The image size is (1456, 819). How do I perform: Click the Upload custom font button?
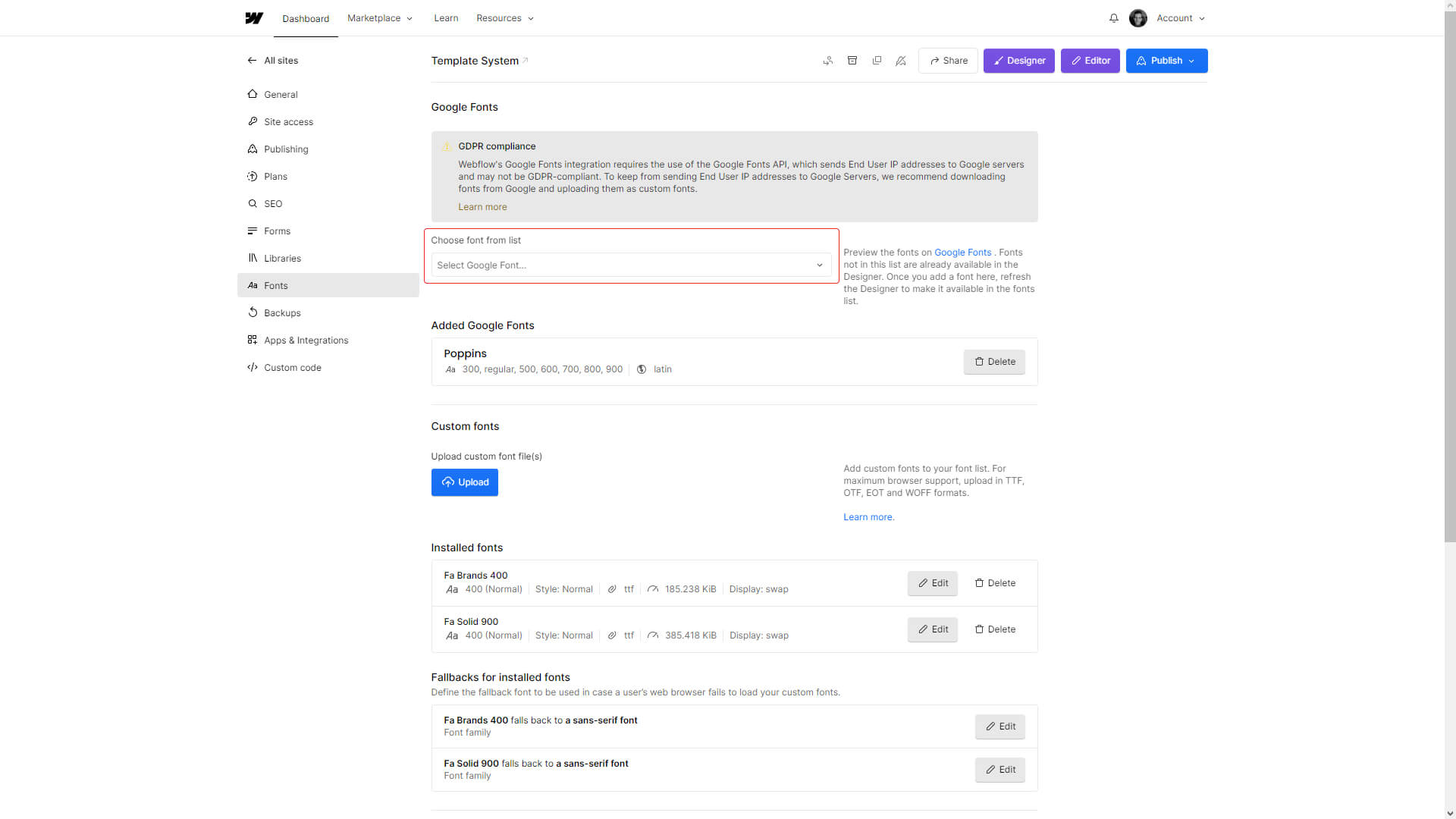tap(464, 482)
